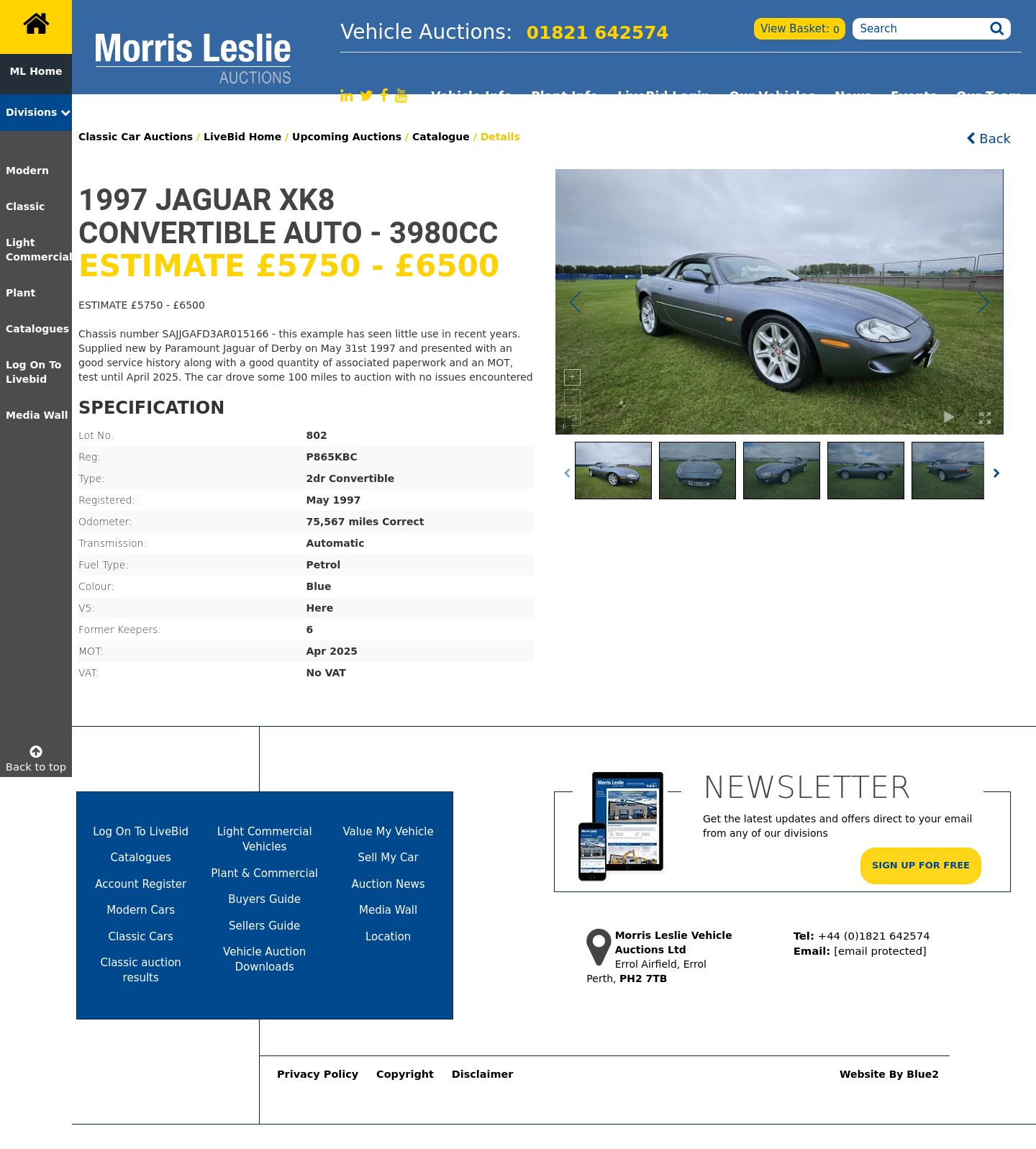Open Log On To Livebid sidebar item
This screenshot has width=1036, height=1149.
(x=34, y=372)
